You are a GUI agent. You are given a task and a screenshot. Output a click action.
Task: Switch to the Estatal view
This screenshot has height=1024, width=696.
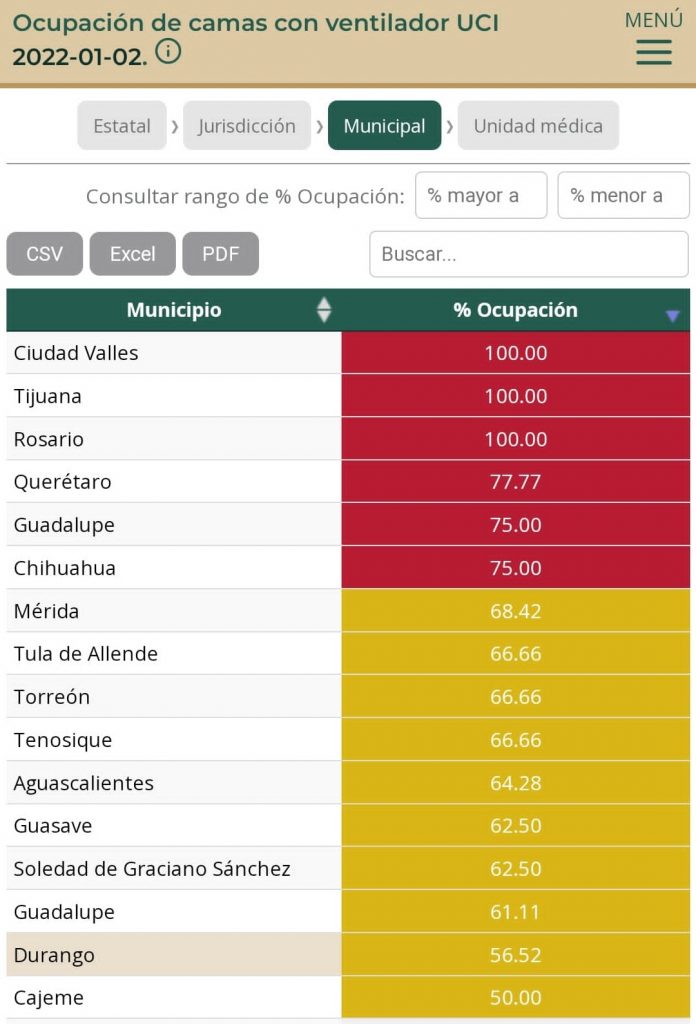click(x=121, y=125)
